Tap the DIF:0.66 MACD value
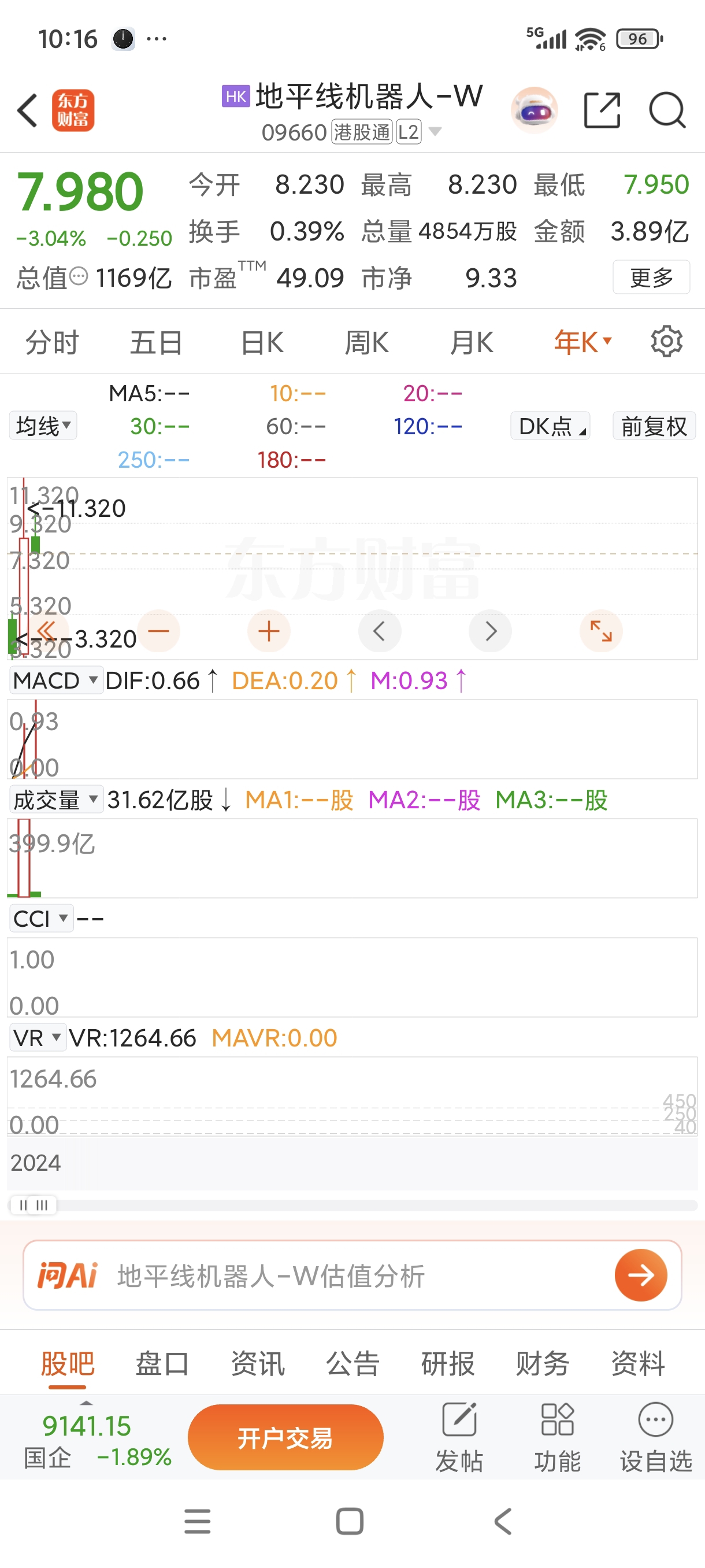 [x=153, y=681]
